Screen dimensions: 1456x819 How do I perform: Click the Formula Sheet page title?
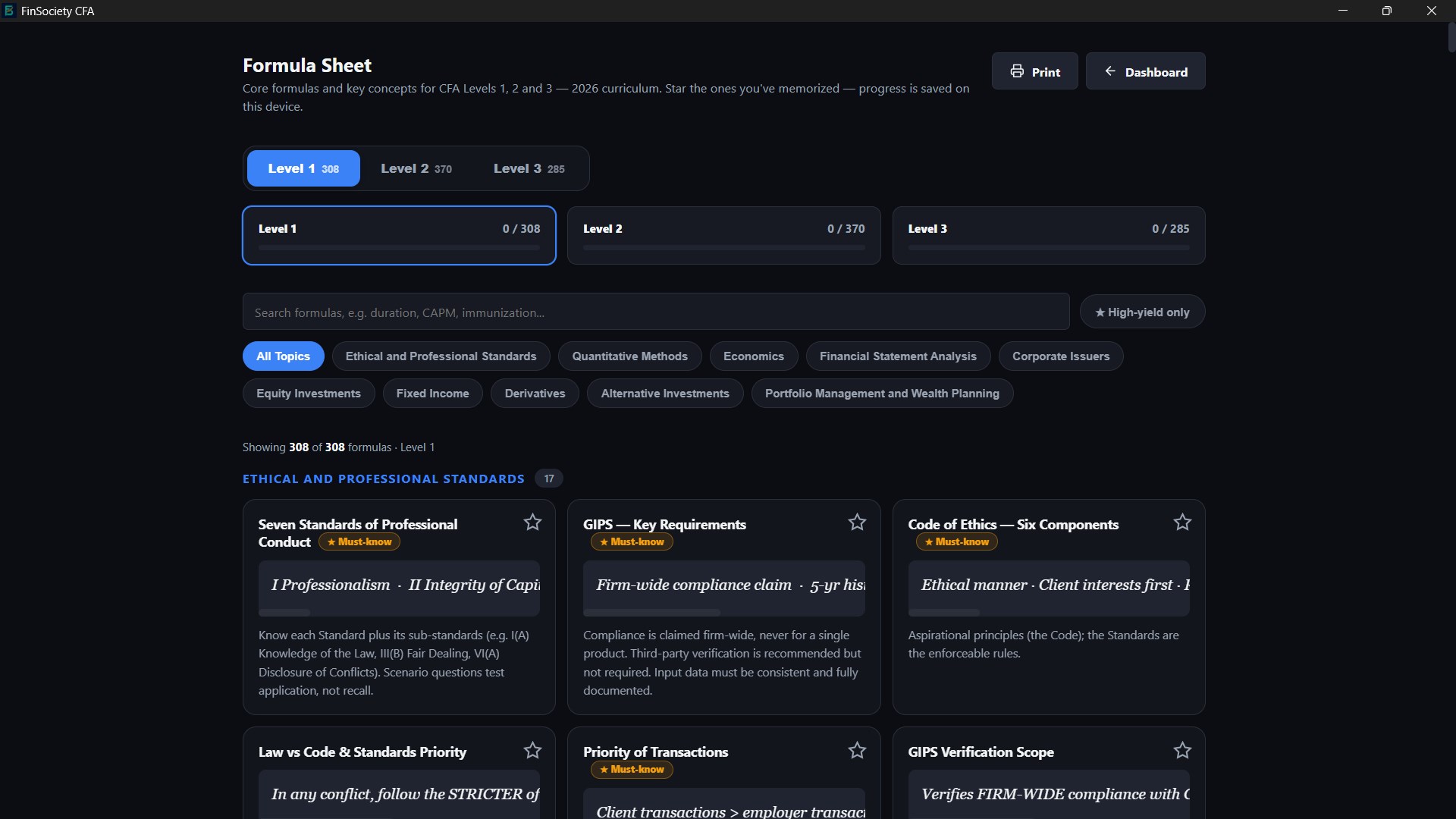307,65
